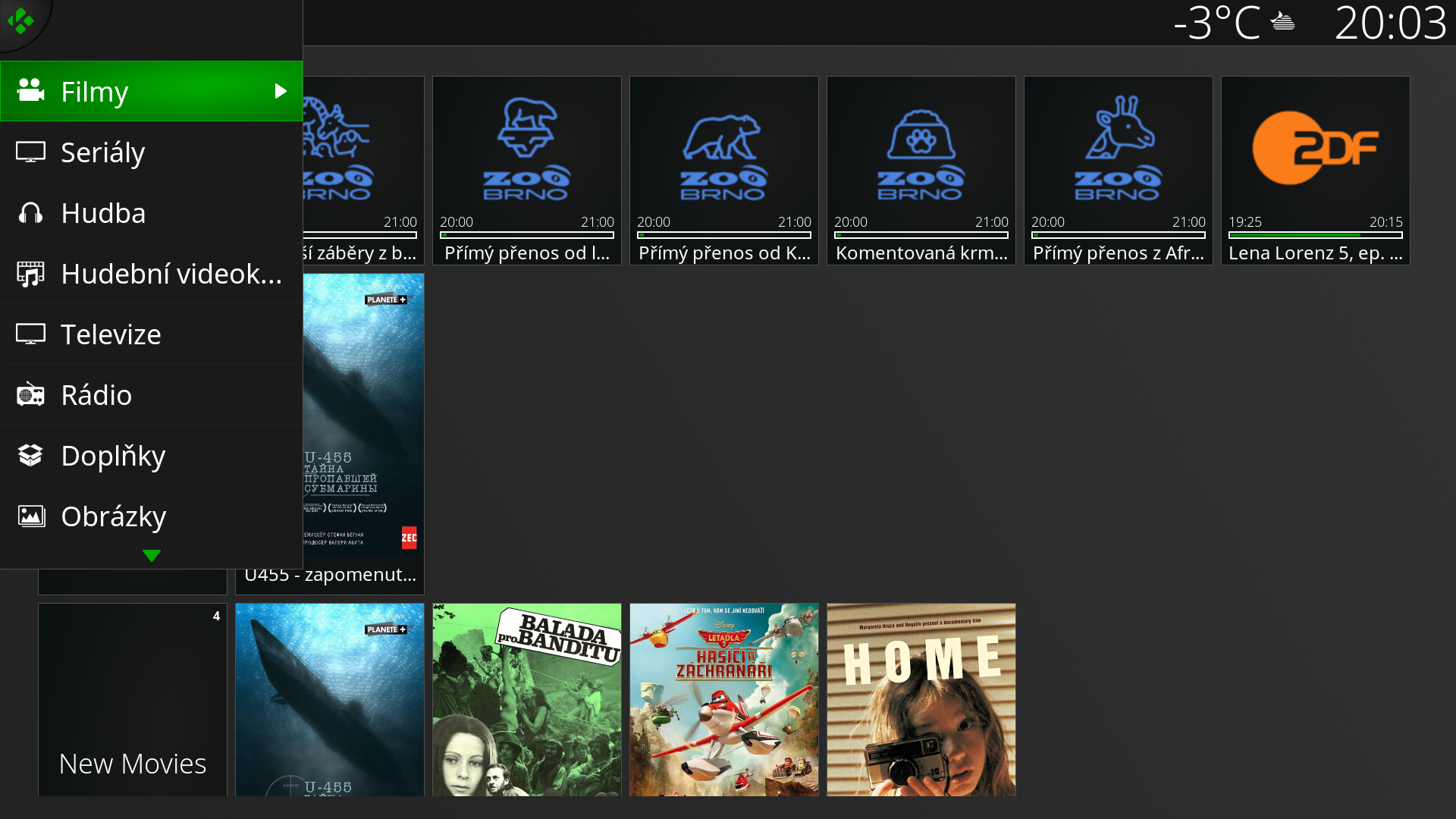Screen dimensions: 1456x819
Task: Click the Hudební videoklipy music video icon
Action: coord(30,274)
